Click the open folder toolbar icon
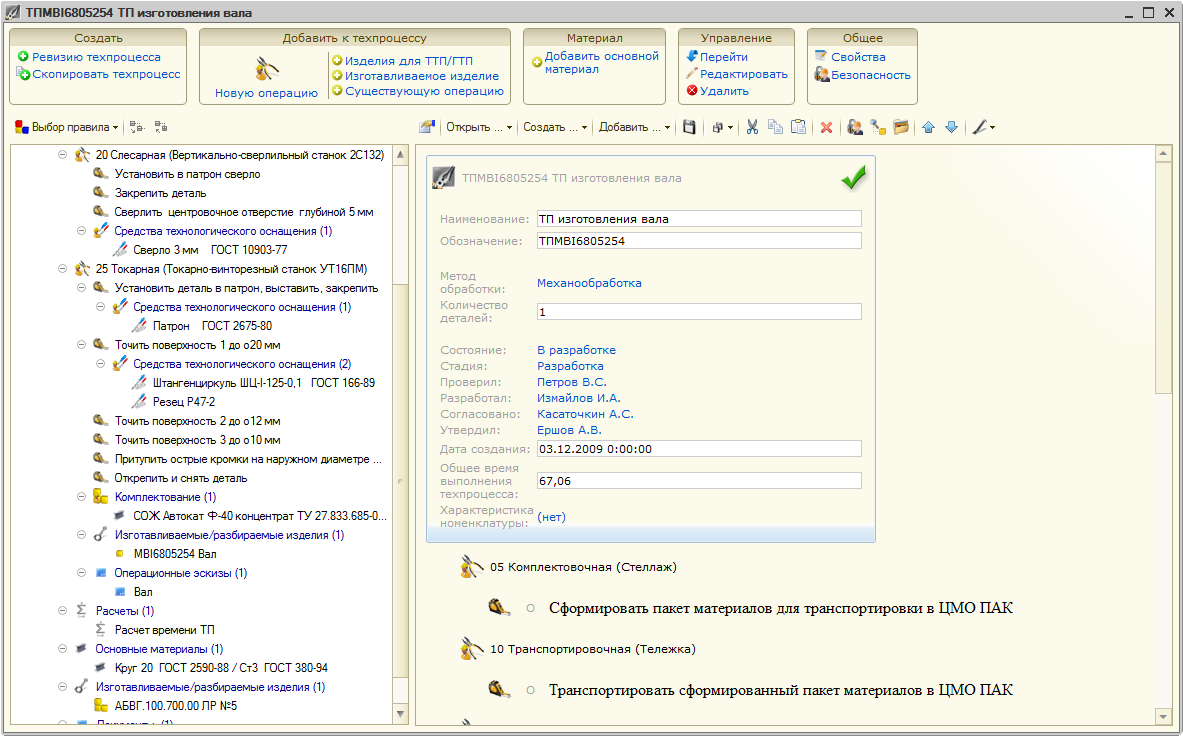The height and width of the screenshot is (736, 1183). tap(901, 128)
